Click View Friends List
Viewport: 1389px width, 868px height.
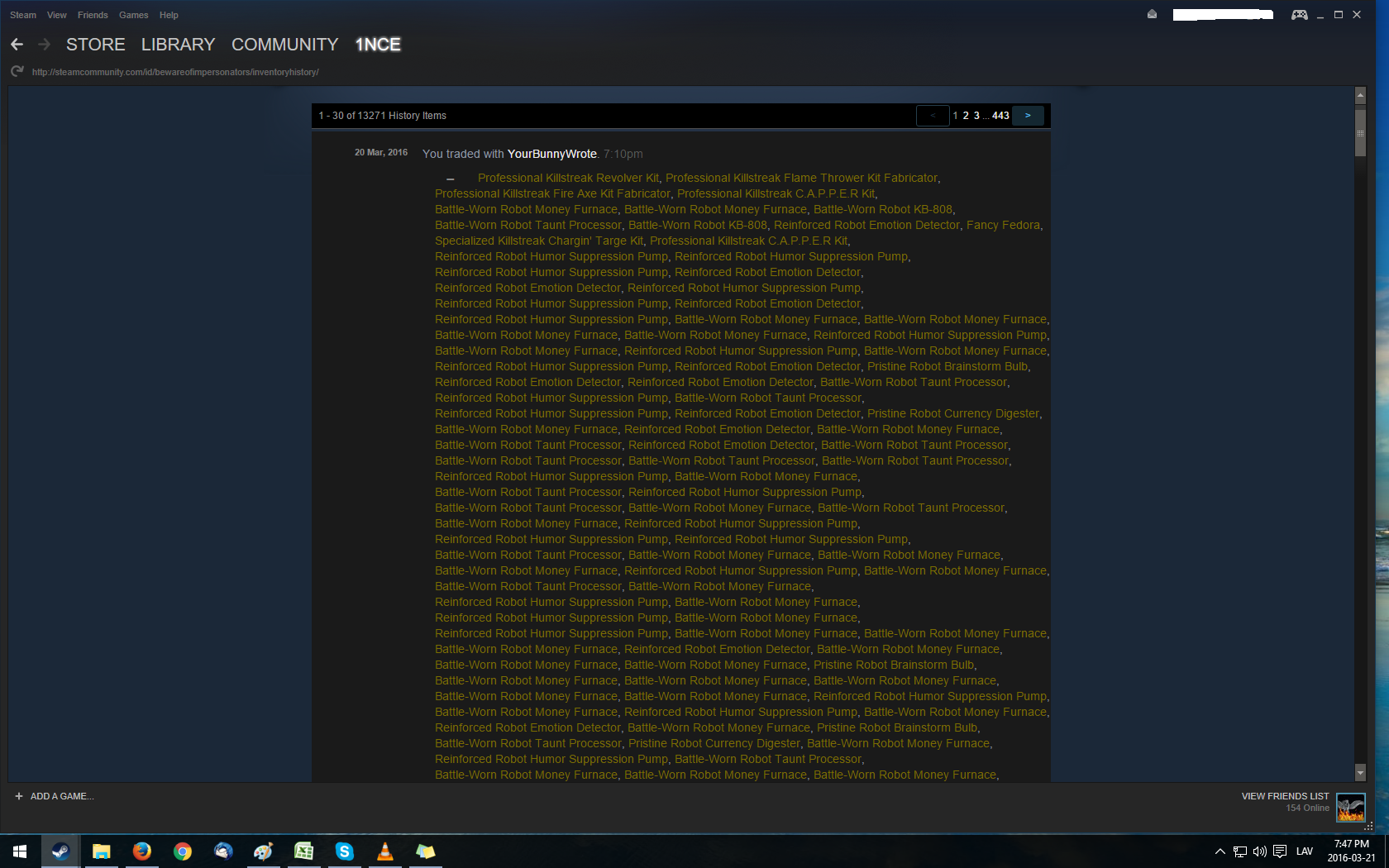(1285, 796)
